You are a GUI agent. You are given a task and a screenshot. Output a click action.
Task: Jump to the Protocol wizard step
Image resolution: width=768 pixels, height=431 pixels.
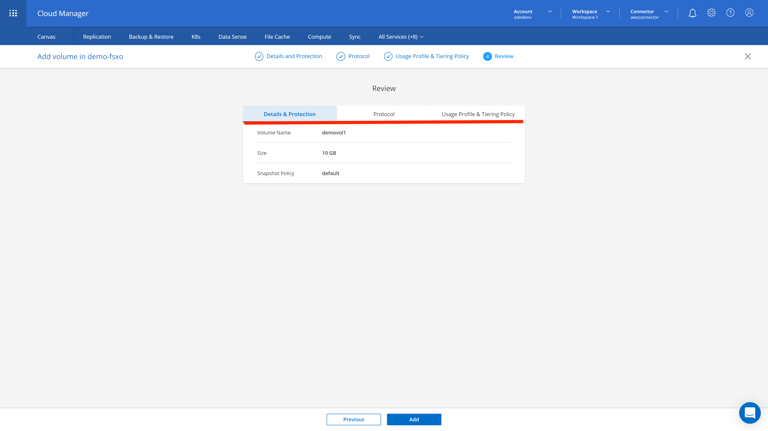point(353,57)
